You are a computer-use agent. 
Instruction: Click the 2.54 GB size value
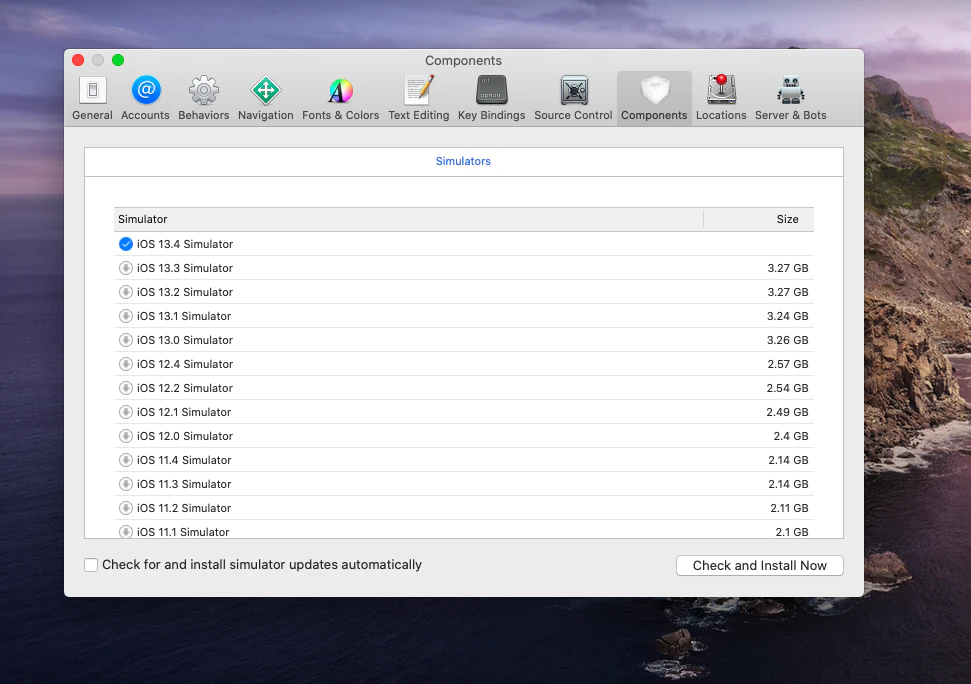(788, 388)
